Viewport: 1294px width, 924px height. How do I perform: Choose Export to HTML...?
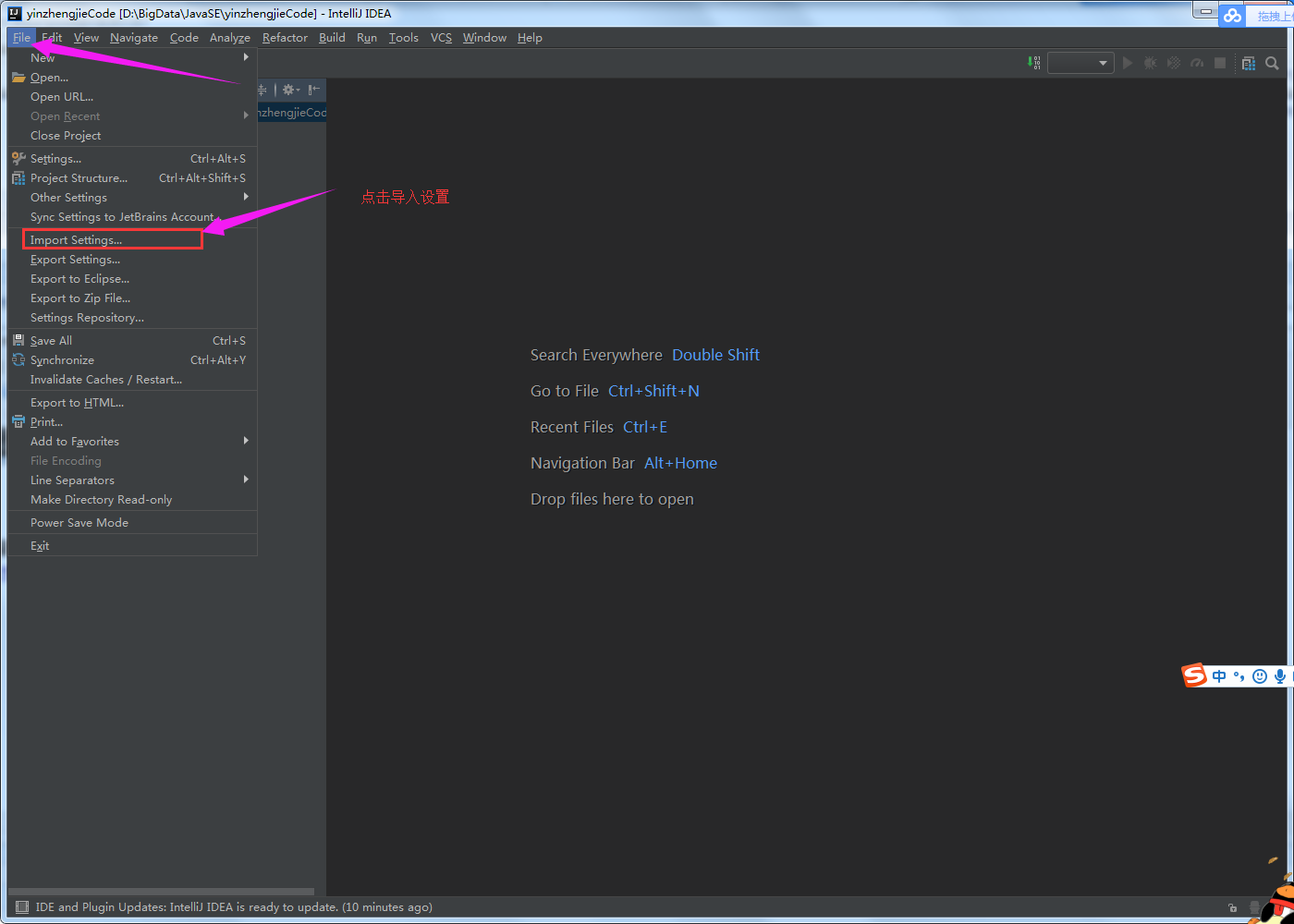pyautogui.click(x=132, y=402)
